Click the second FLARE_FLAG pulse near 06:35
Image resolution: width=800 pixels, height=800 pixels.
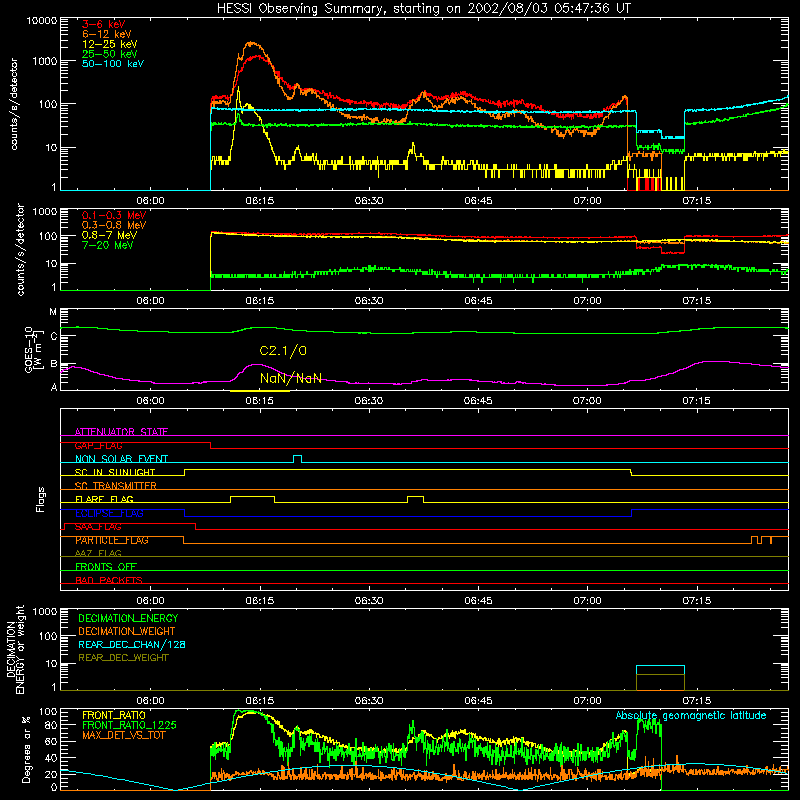(x=415, y=499)
